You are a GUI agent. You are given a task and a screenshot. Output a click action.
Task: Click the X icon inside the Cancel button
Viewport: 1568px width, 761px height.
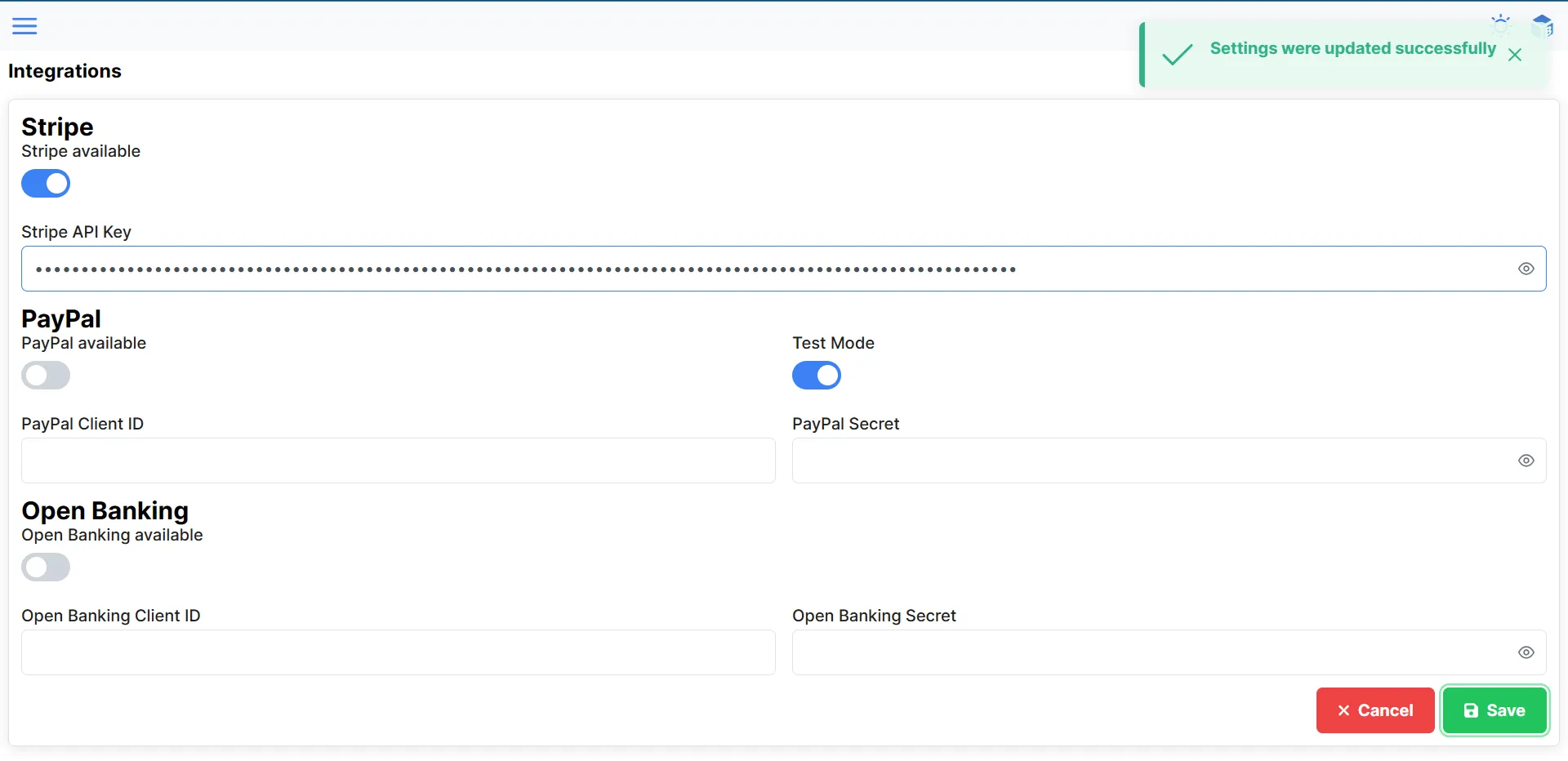pyautogui.click(x=1343, y=710)
